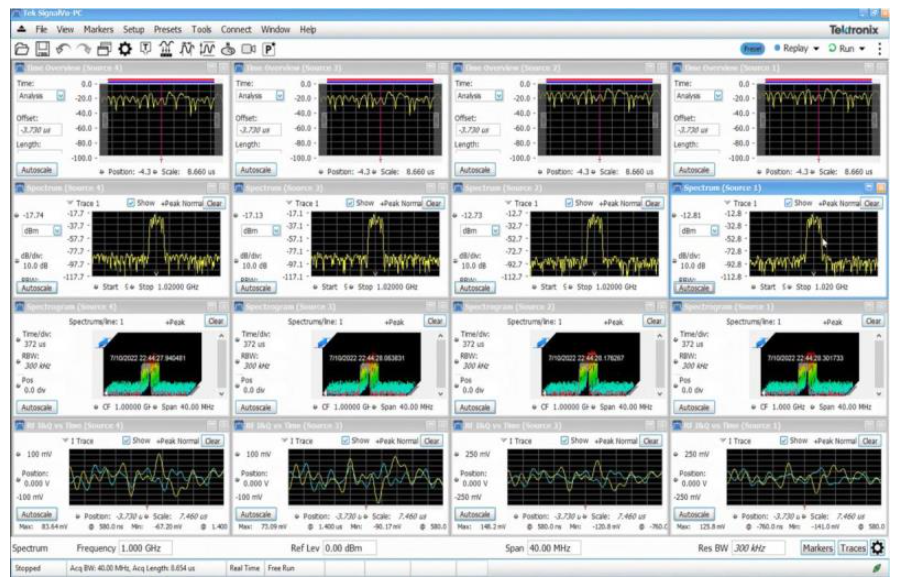Toggle Show checkbox in Spectrum Source 3
Screen dimensions: 898x582
[350, 203]
